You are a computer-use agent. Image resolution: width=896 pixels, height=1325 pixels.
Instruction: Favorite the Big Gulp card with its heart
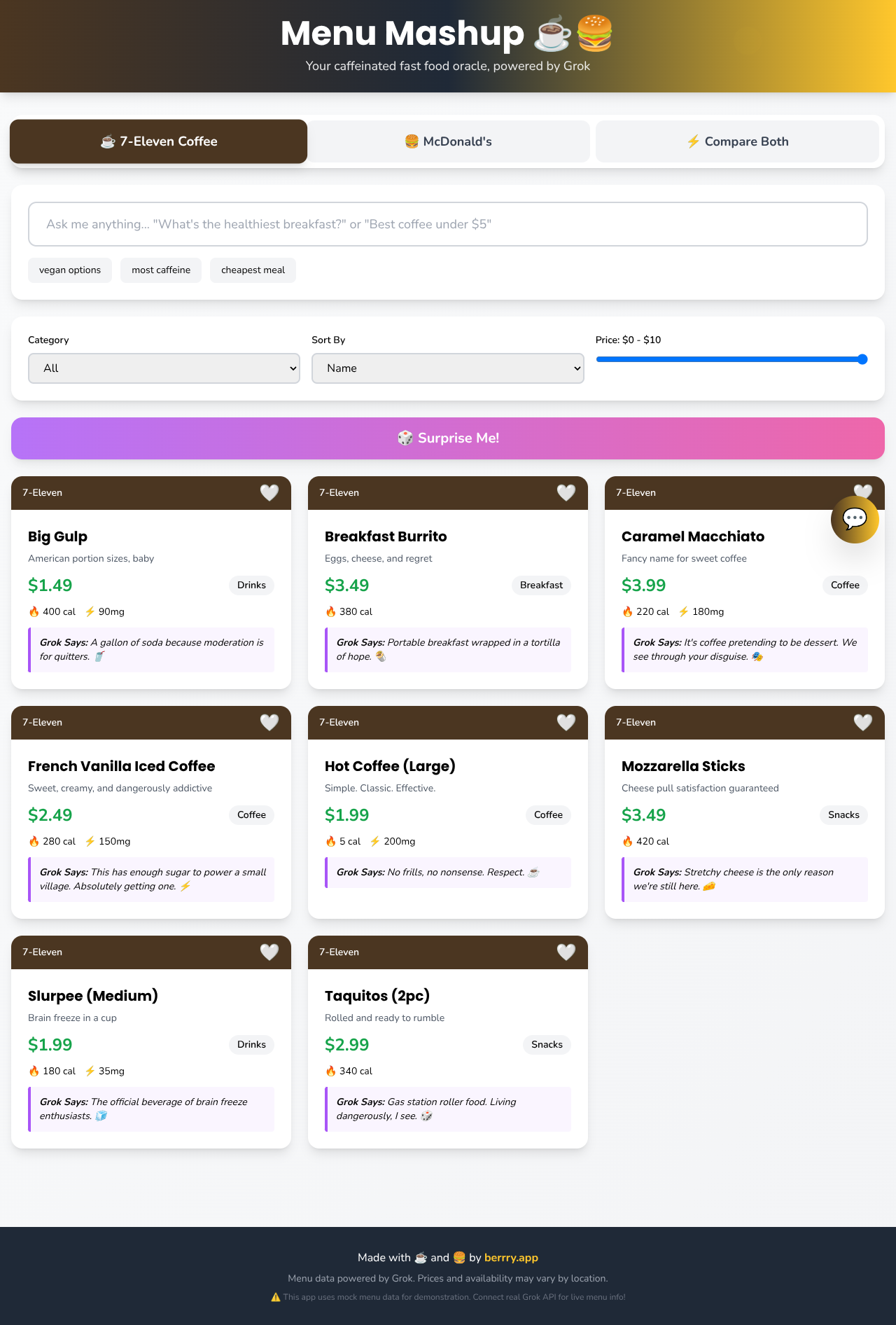tap(269, 493)
